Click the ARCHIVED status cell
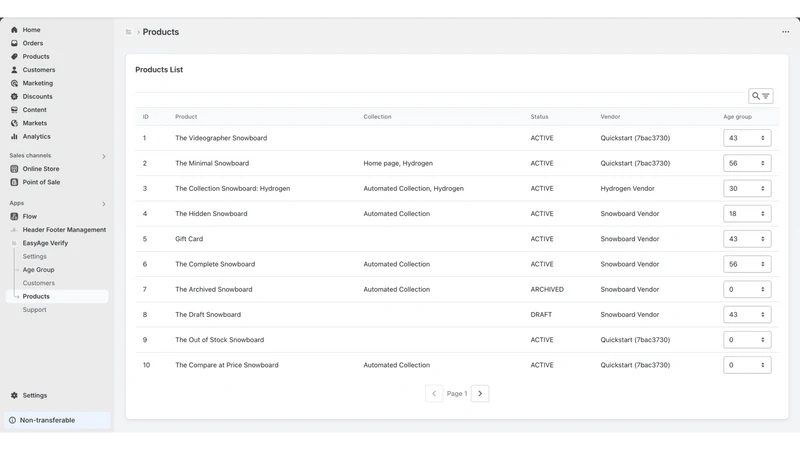This screenshot has width=800, height=450. click(x=547, y=289)
